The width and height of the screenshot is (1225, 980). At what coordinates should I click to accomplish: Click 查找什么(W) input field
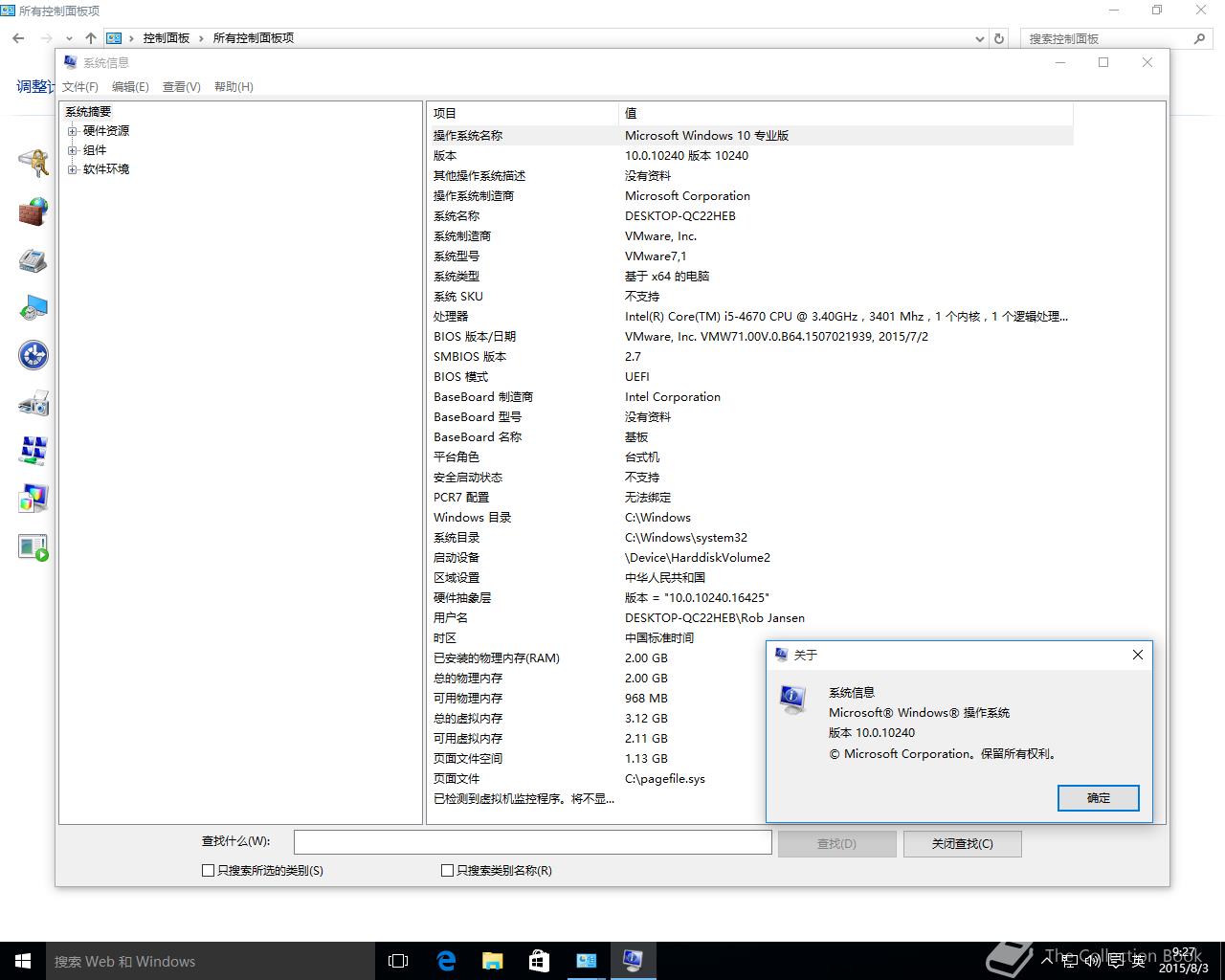(532, 842)
